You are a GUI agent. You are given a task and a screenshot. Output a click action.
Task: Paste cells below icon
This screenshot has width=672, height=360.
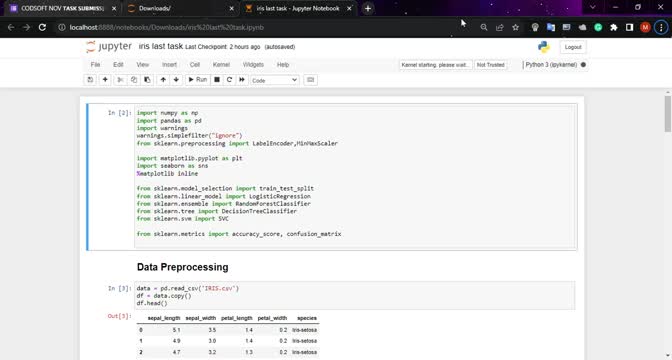[147, 80]
